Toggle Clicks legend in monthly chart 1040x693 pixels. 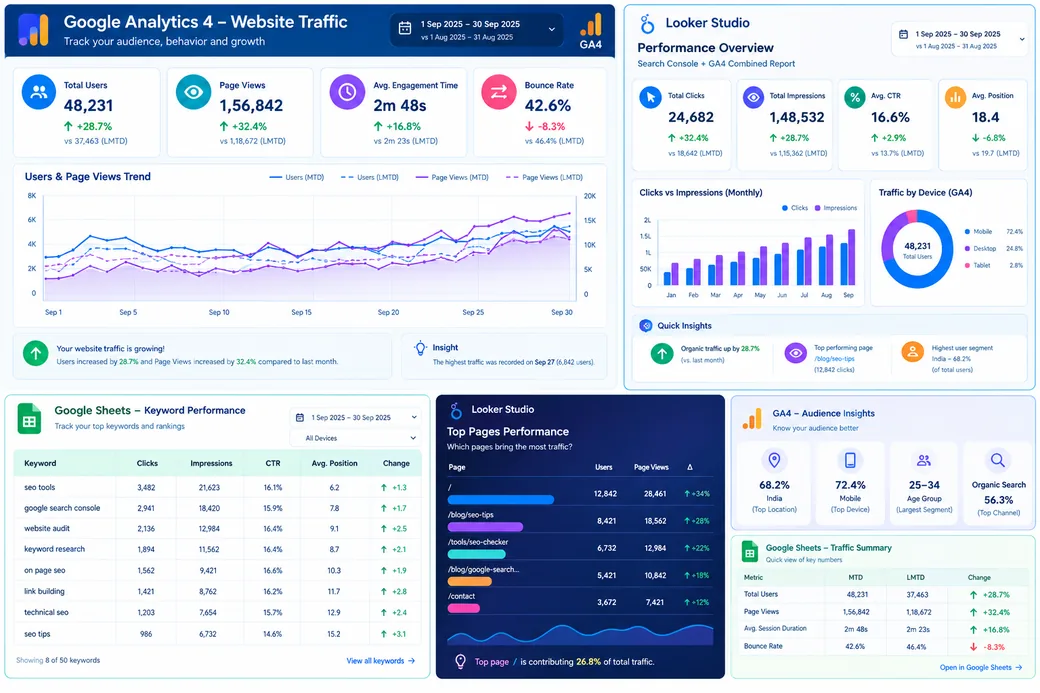pos(795,208)
